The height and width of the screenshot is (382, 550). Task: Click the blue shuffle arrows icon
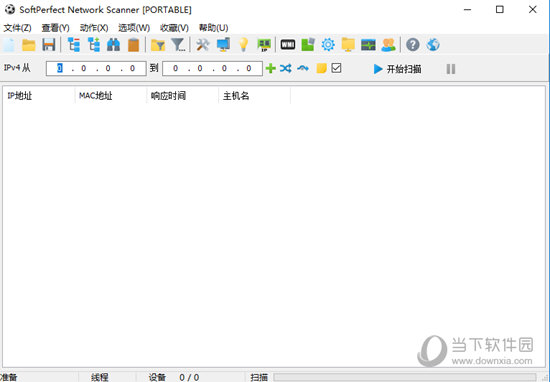pyautogui.click(x=286, y=68)
